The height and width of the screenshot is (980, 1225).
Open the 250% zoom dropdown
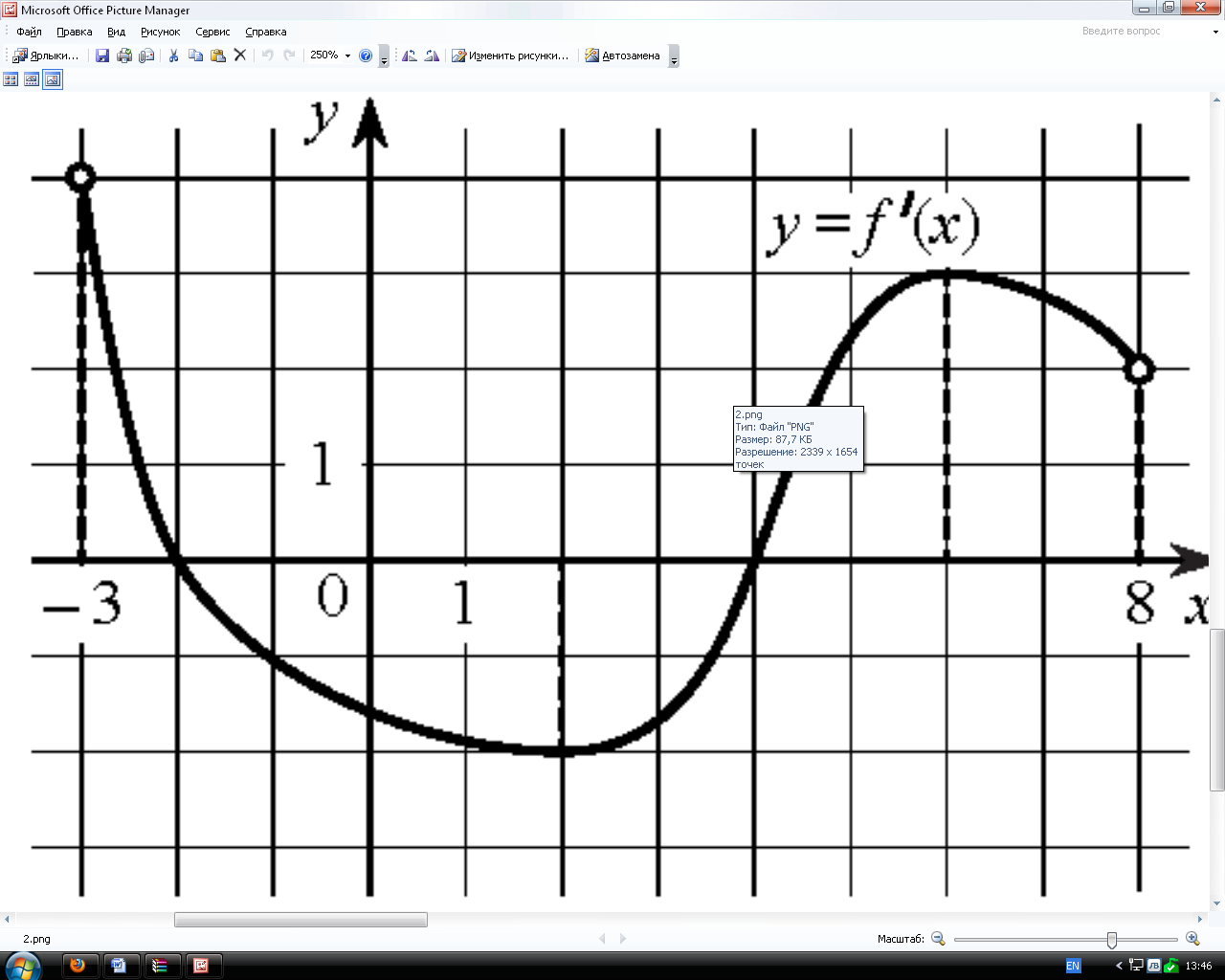347,56
